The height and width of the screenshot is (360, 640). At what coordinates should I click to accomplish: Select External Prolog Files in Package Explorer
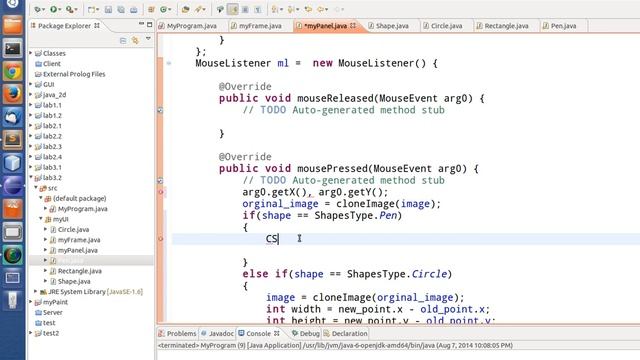click(74, 74)
